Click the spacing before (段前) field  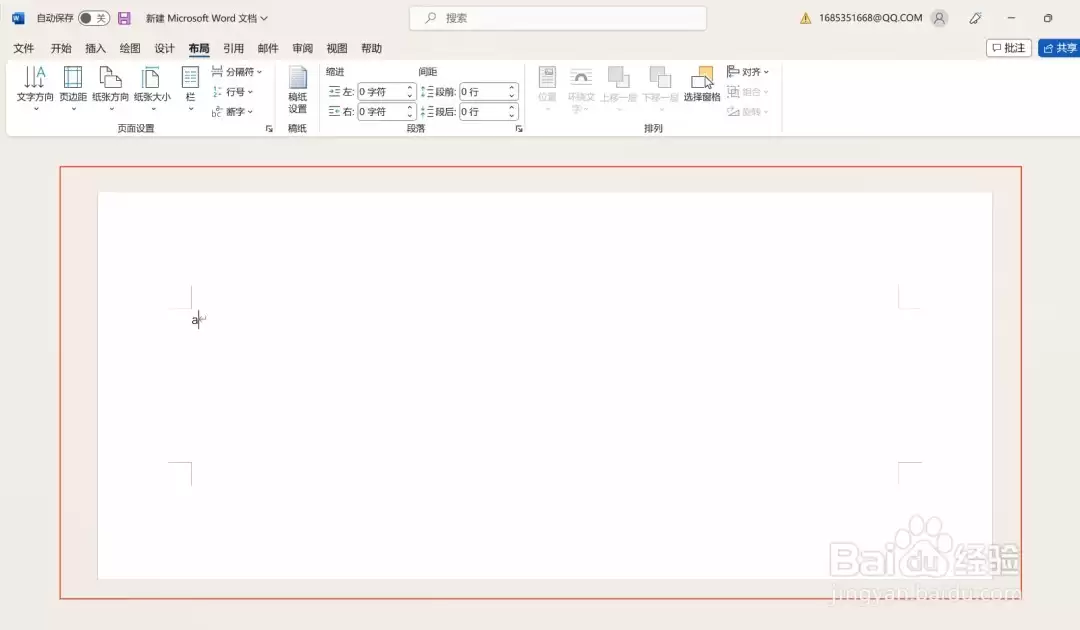coord(484,92)
